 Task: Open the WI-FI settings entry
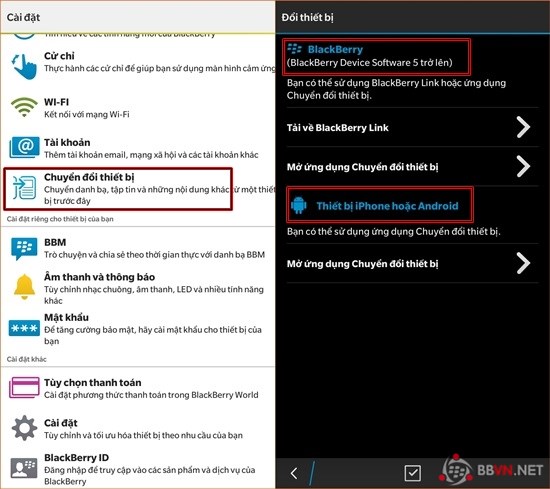[138, 108]
